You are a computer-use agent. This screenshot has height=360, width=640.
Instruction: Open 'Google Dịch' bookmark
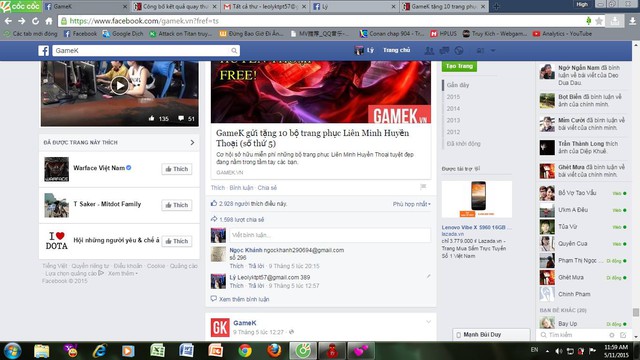click(x=123, y=34)
